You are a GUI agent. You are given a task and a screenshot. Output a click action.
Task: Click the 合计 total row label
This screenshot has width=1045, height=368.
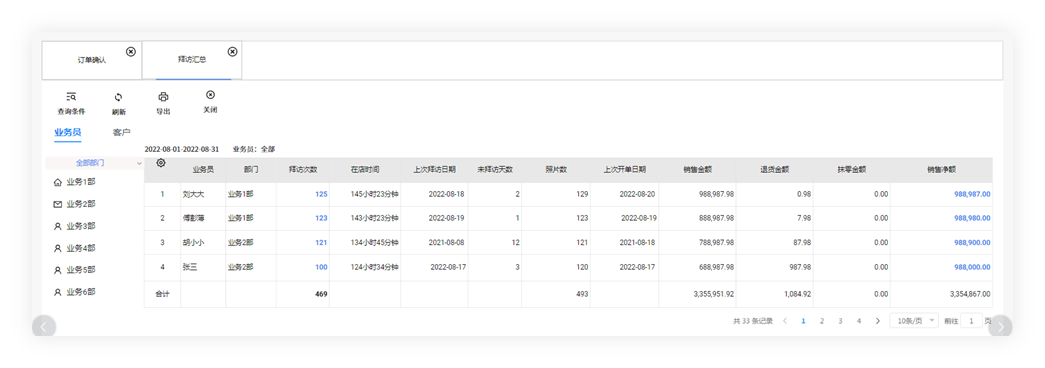point(162,294)
